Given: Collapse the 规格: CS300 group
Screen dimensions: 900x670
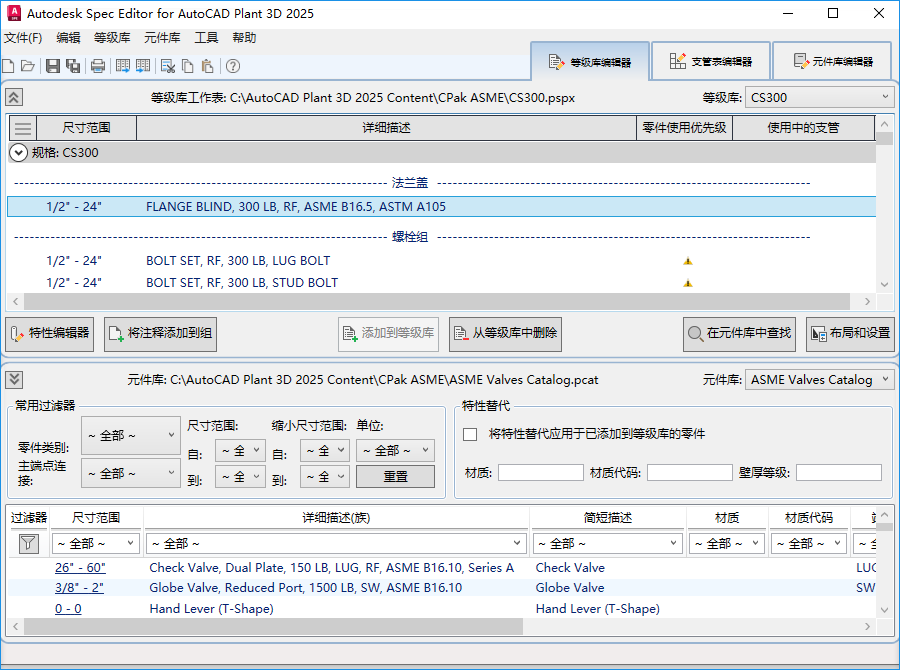Looking at the screenshot, I should tap(18, 153).
